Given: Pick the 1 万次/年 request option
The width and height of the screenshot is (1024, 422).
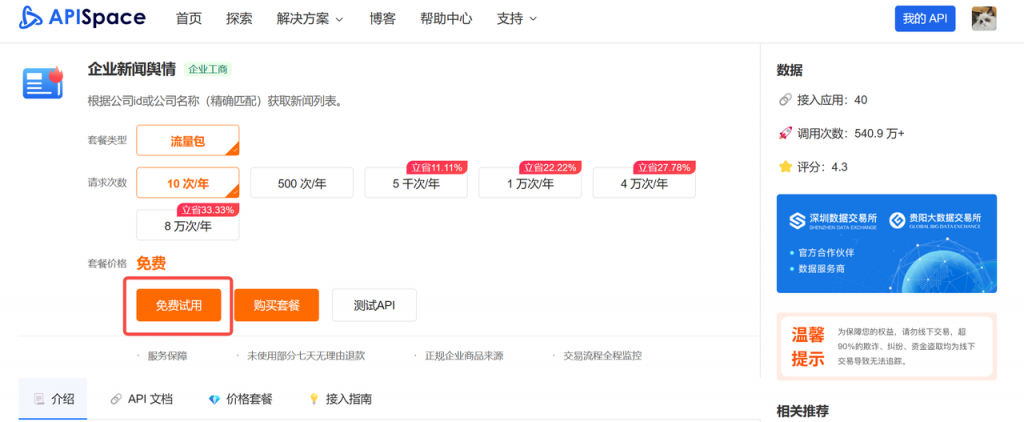Looking at the screenshot, I should 530,183.
